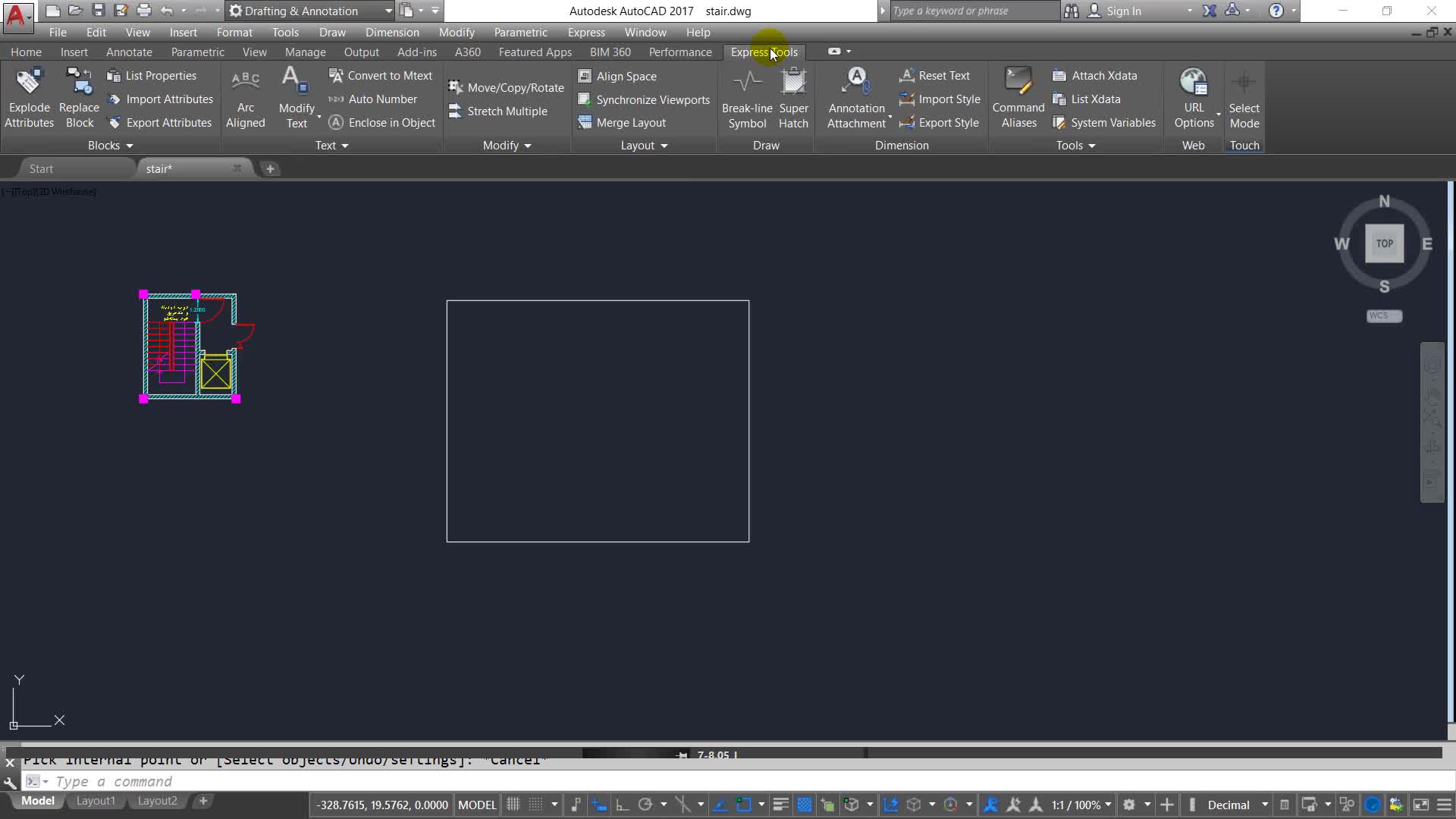Click the Explode Attributes tool
The width and height of the screenshot is (1456, 819).
(x=29, y=99)
